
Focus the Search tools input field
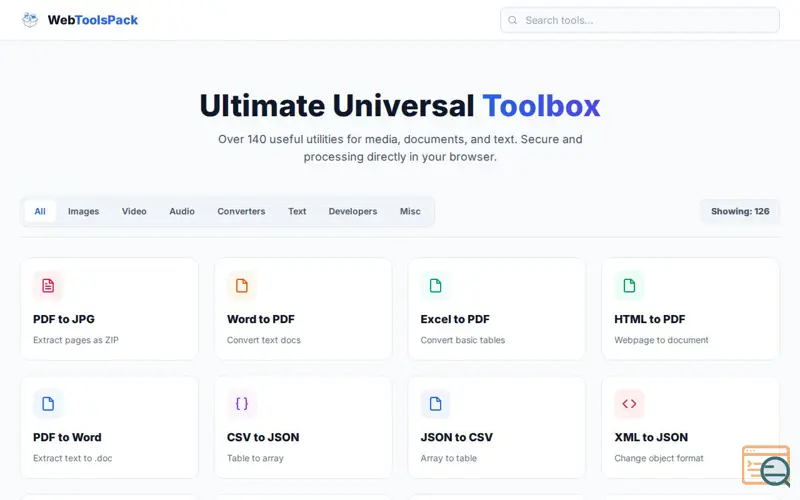pos(640,20)
